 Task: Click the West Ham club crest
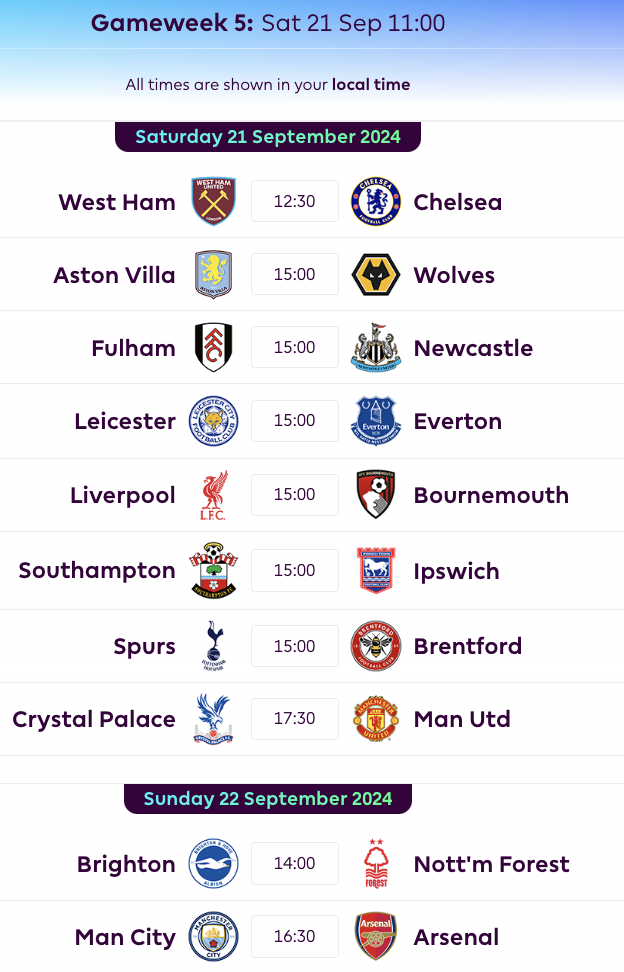pos(213,201)
